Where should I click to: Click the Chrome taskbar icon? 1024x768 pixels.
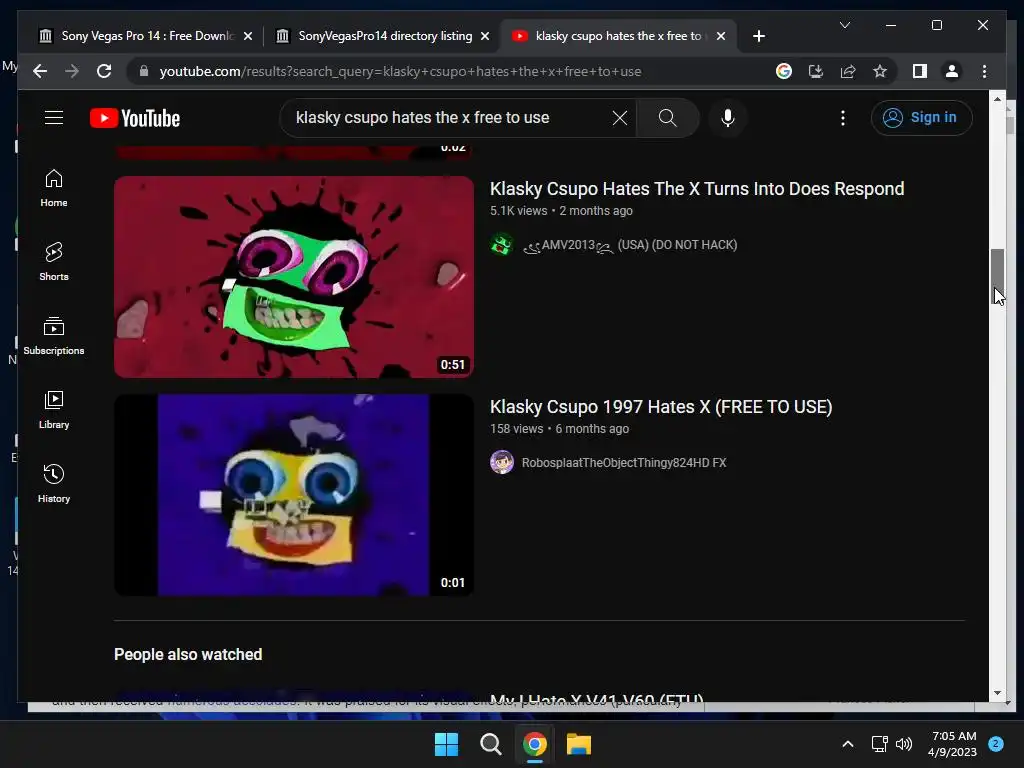534,744
